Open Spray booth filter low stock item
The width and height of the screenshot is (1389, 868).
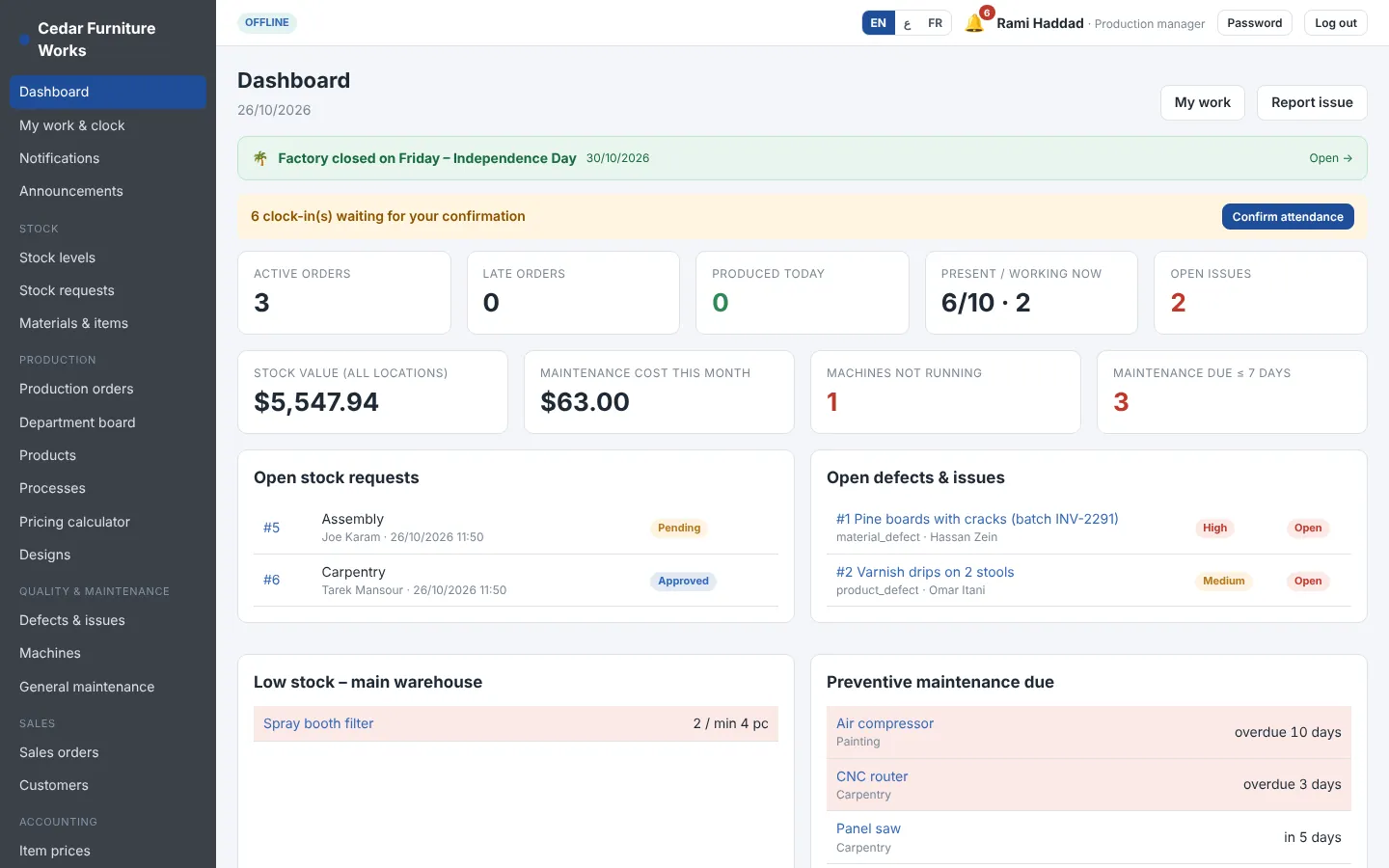(318, 723)
